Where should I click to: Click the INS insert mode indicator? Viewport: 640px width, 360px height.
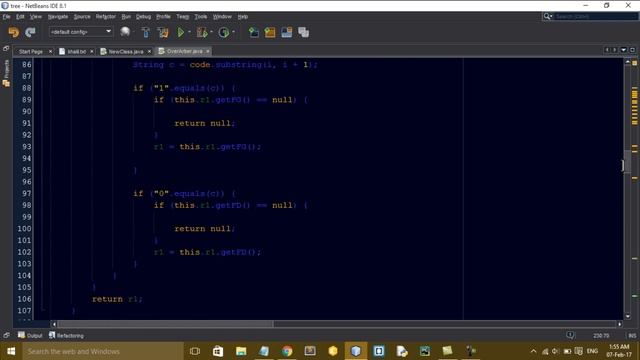tap(632, 336)
